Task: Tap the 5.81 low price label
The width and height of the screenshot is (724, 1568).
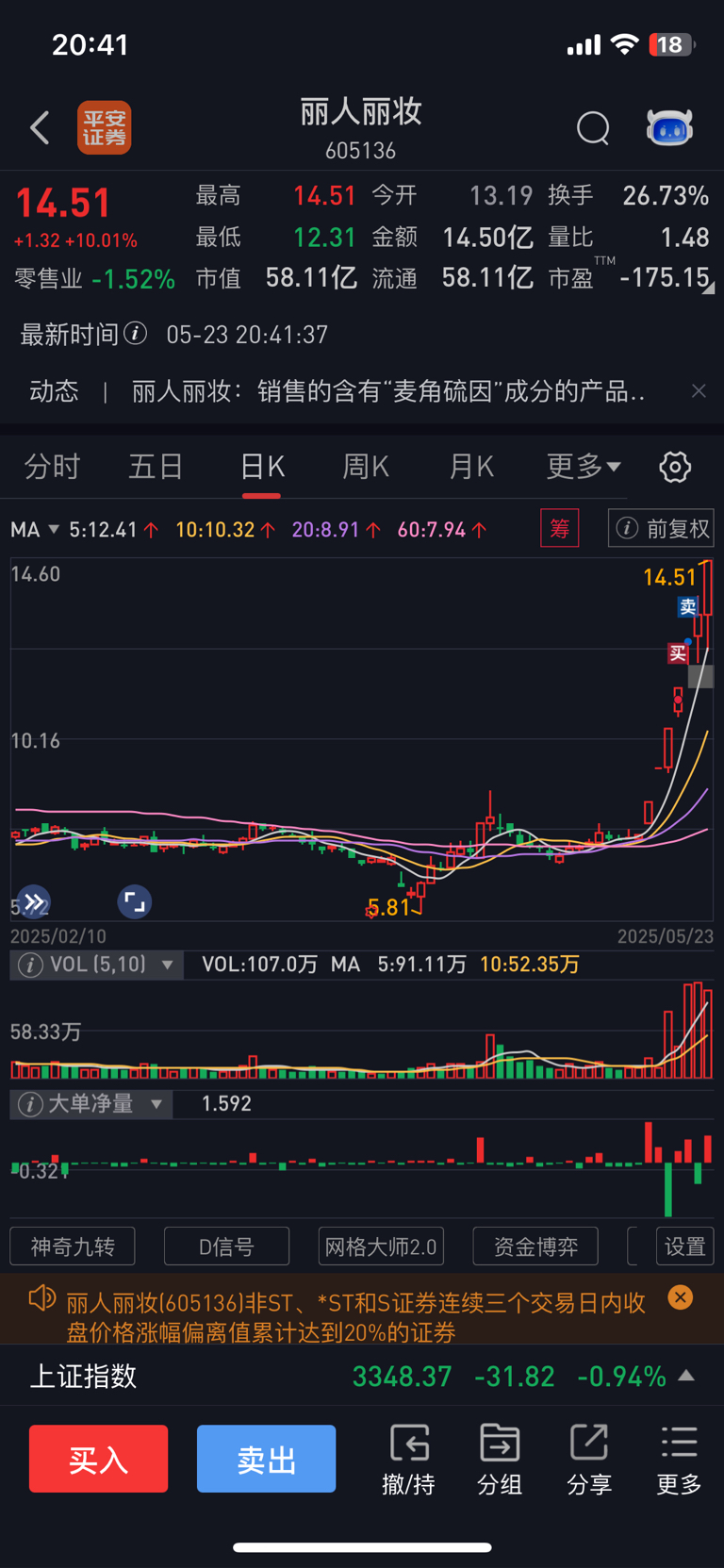Action: [388, 907]
